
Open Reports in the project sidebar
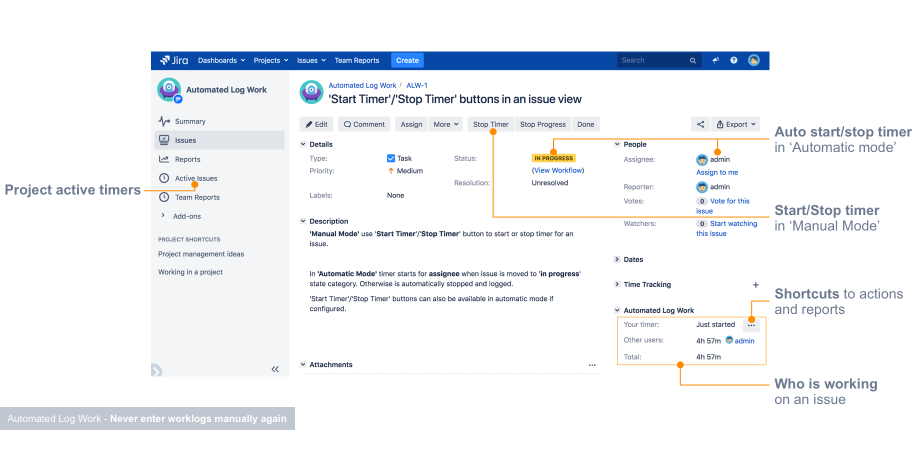point(188,160)
